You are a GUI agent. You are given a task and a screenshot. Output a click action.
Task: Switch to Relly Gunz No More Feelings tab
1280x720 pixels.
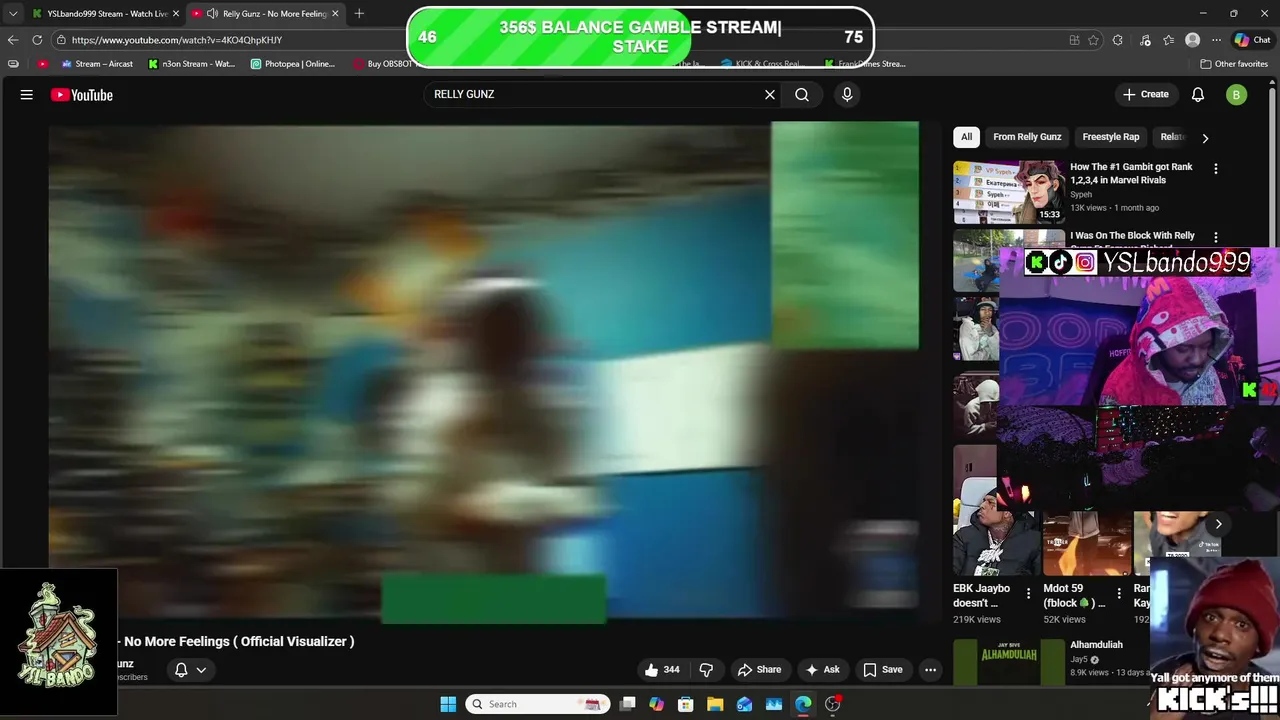point(265,14)
